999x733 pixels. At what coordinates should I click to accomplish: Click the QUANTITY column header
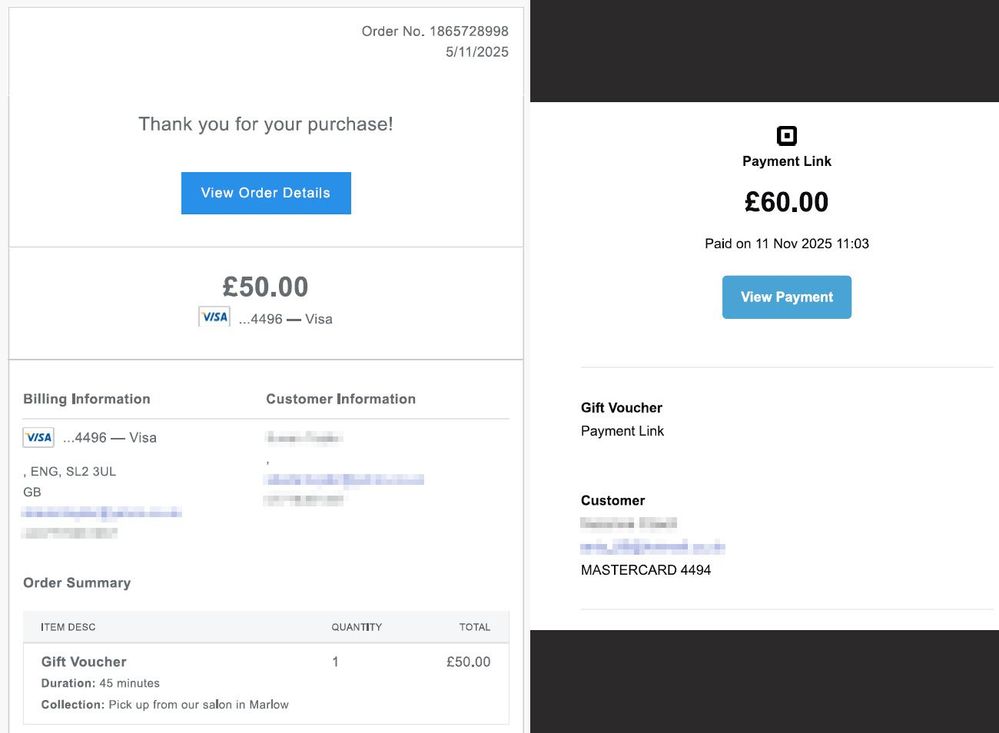356,627
